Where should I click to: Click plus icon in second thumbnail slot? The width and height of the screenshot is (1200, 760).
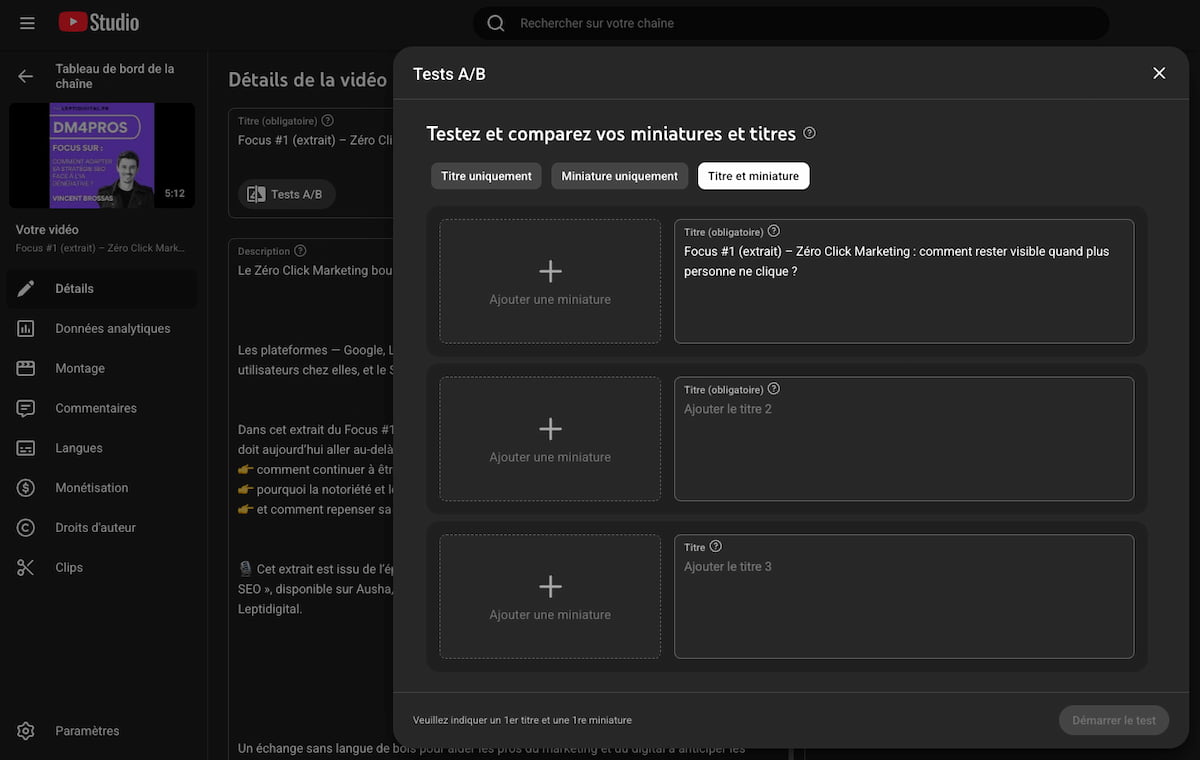(x=550, y=429)
